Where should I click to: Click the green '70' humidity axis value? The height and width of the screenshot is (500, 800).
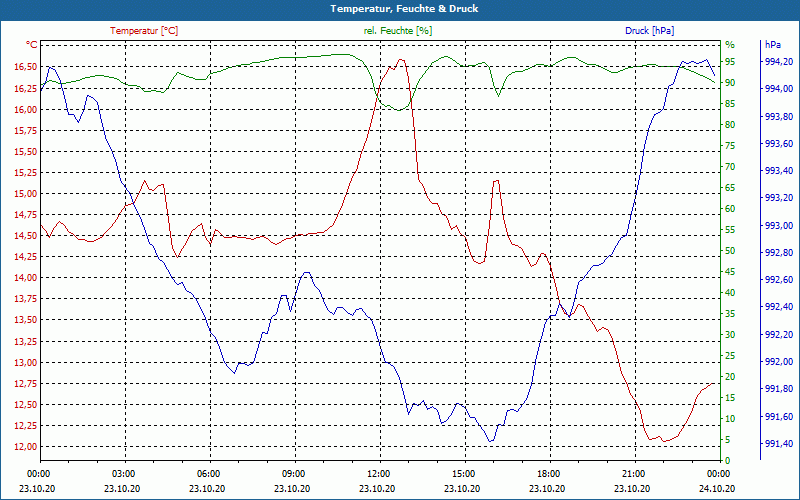pyautogui.click(x=730, y=167)
